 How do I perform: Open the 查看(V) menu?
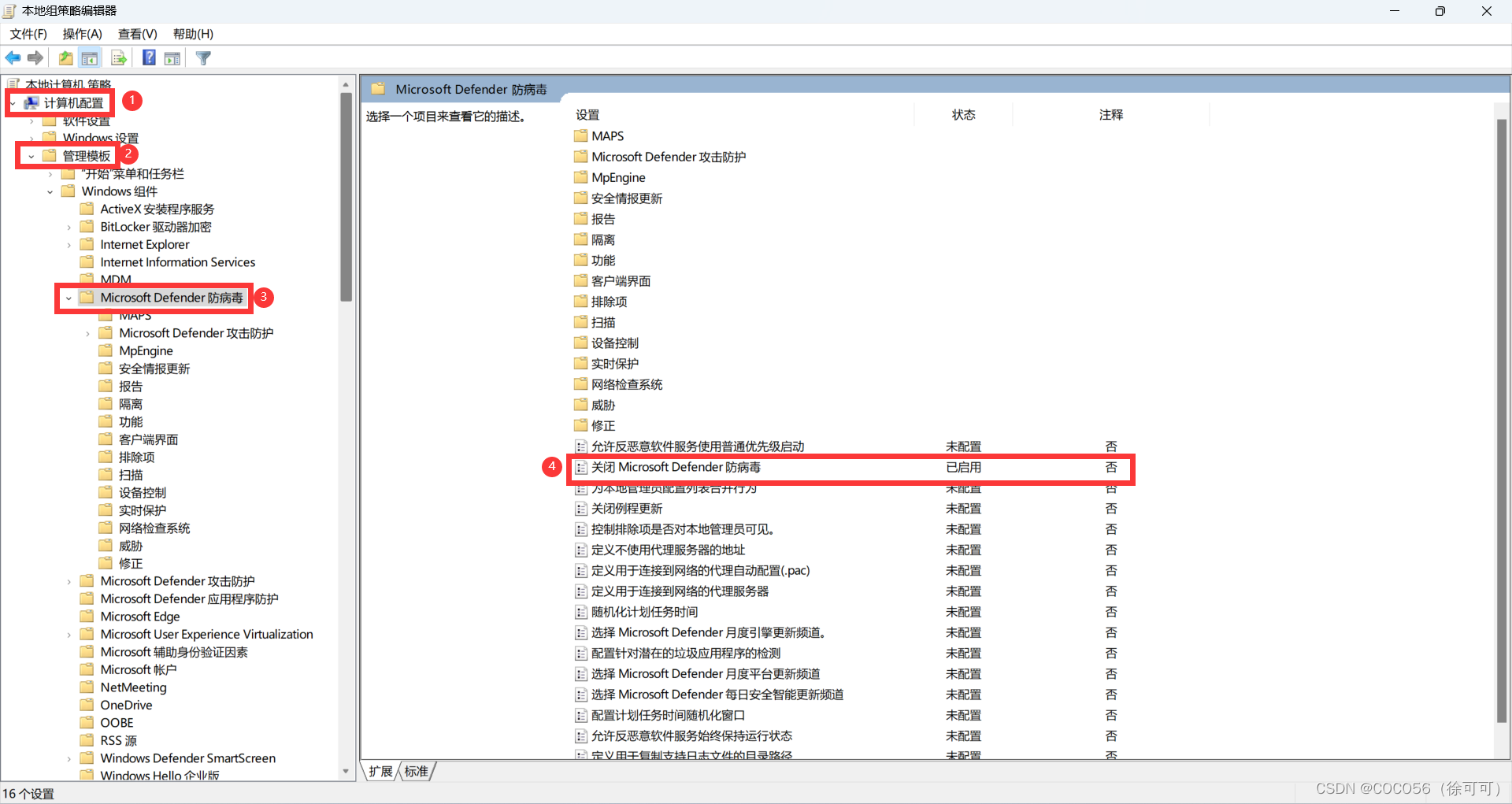(138, 34)
